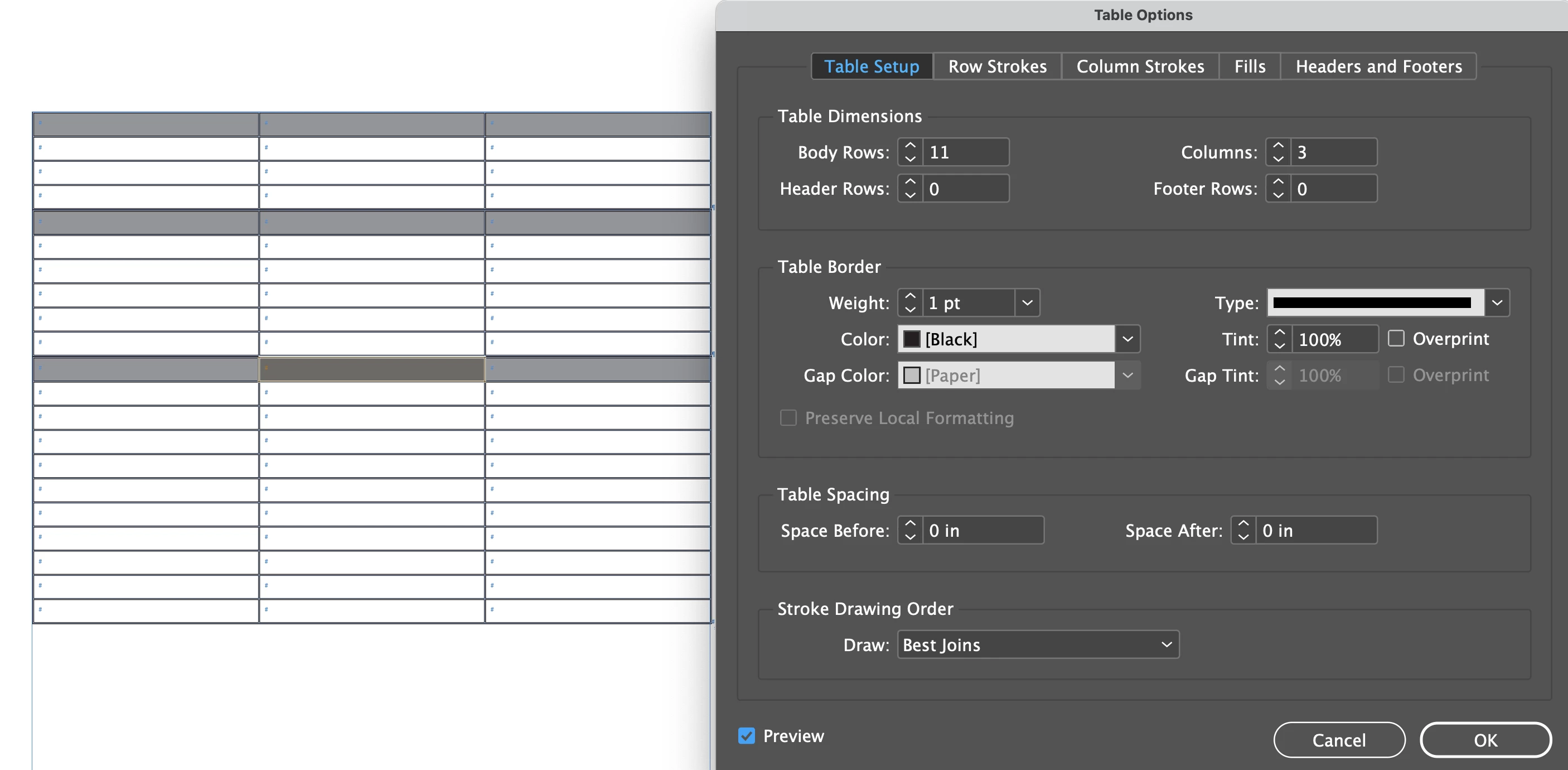Viewport: 1568px width, 770px height.
Task: Open the border Weight dropdown arrow
Action: [x=1027, y=303]
